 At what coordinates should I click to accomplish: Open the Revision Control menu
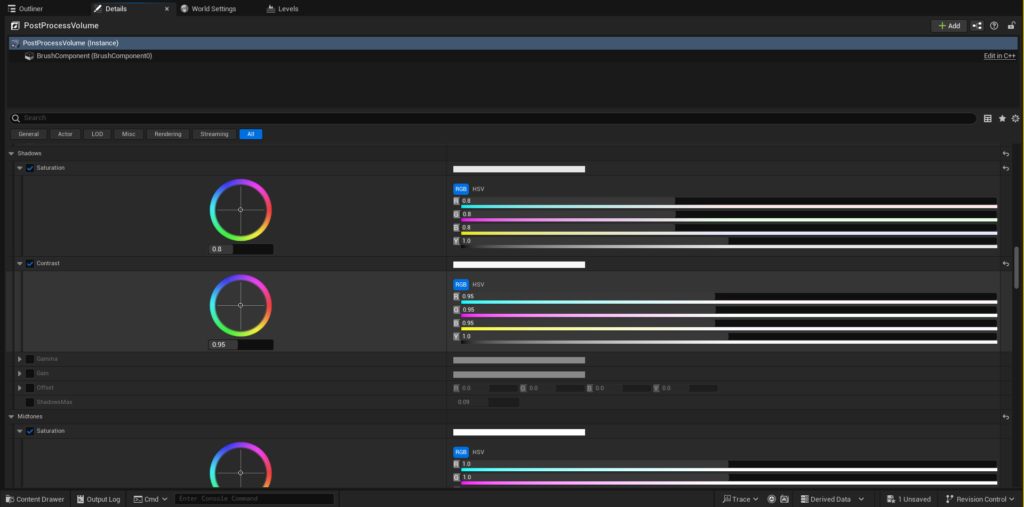pos(981,499)
